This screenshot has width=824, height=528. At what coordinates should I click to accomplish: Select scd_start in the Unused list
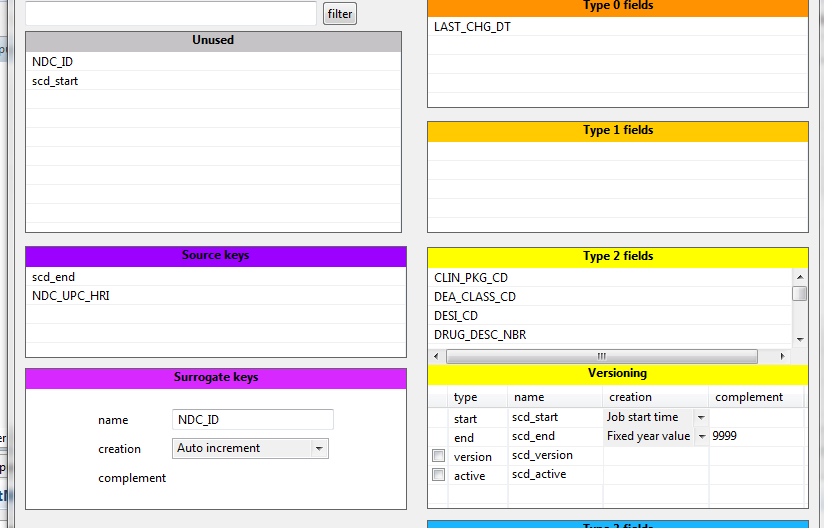click(213, 81)
